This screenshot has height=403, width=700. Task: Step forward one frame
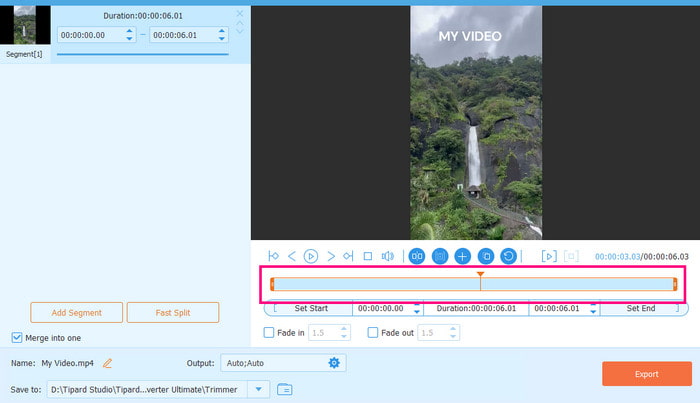pos(331,256)
